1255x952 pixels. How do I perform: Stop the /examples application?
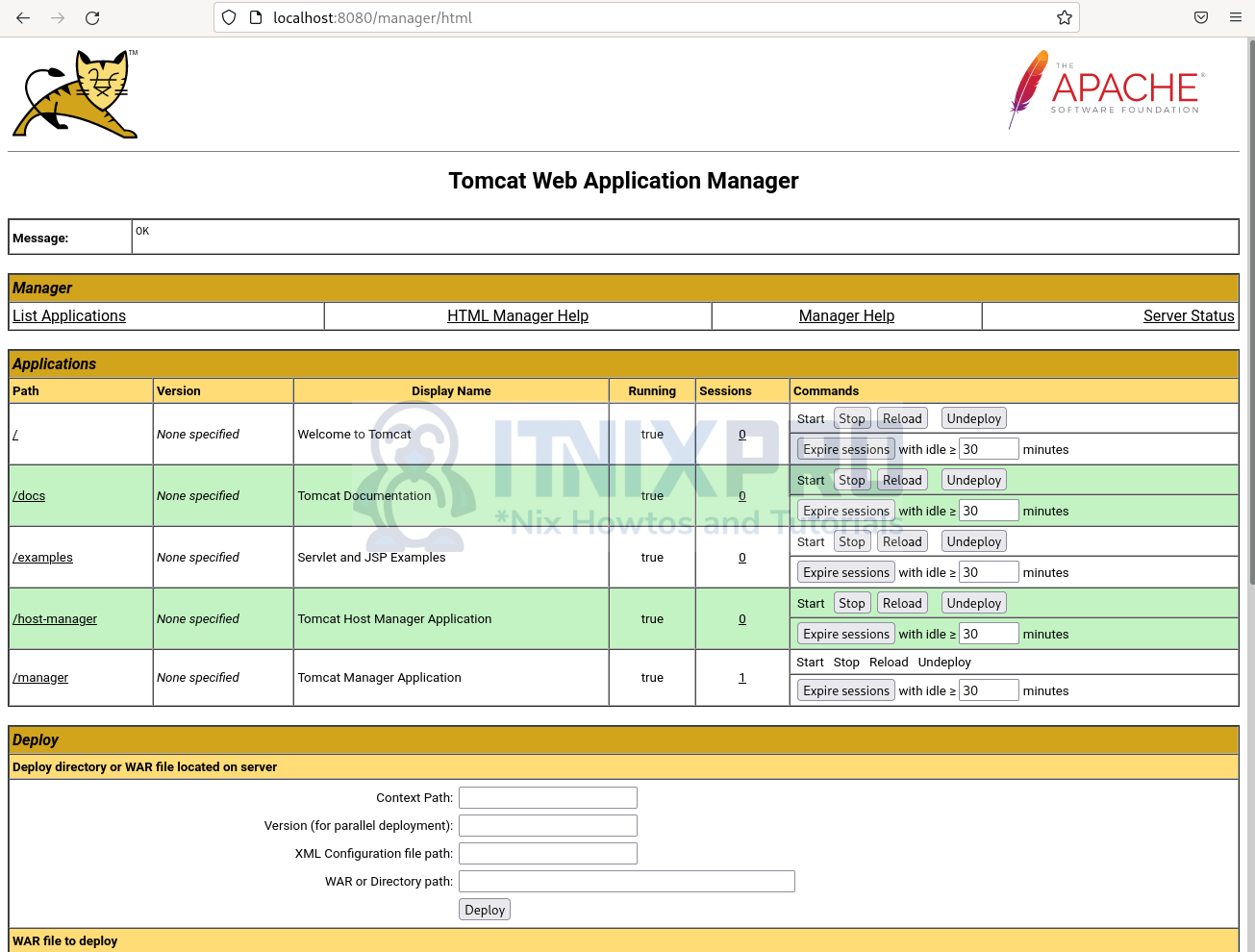coord(852,541)
